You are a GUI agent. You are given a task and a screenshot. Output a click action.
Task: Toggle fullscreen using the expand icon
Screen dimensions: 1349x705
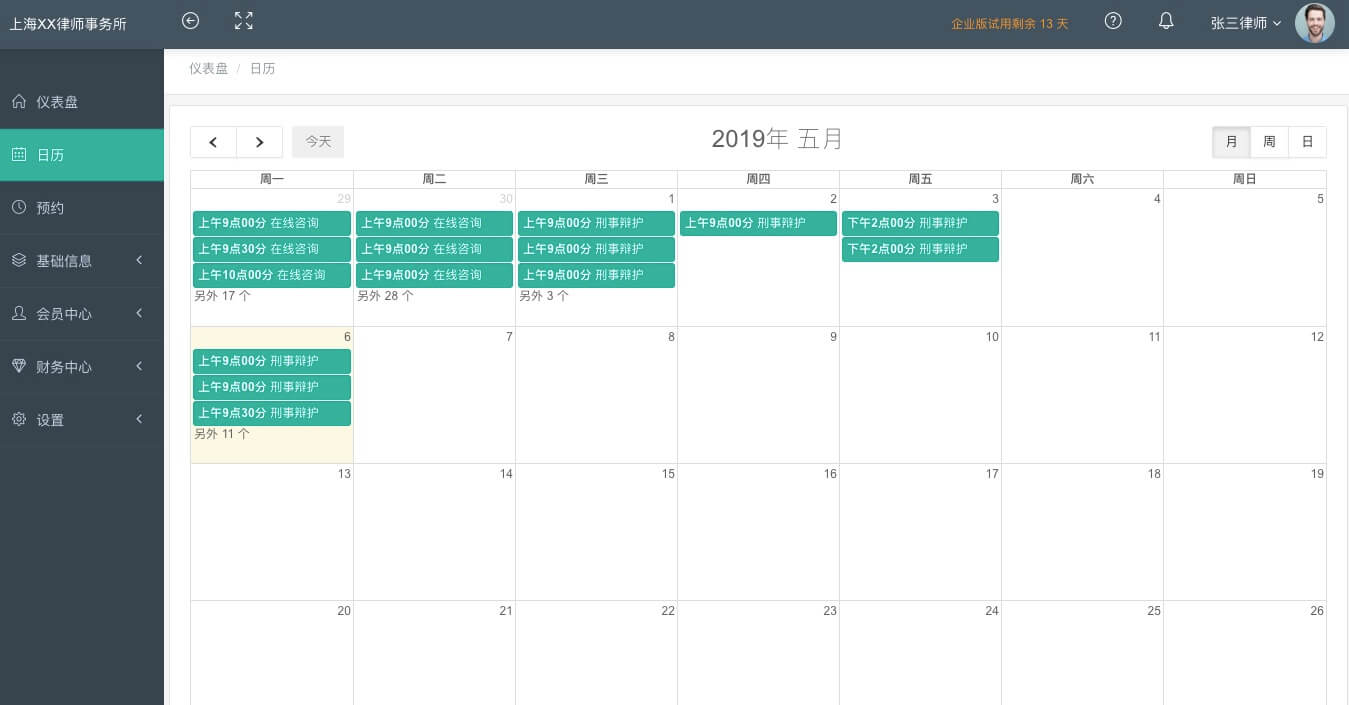click(x=243, y=21)
